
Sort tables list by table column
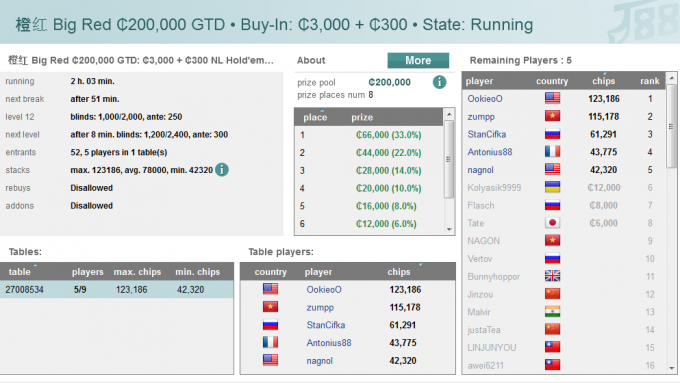pos(20,272)
